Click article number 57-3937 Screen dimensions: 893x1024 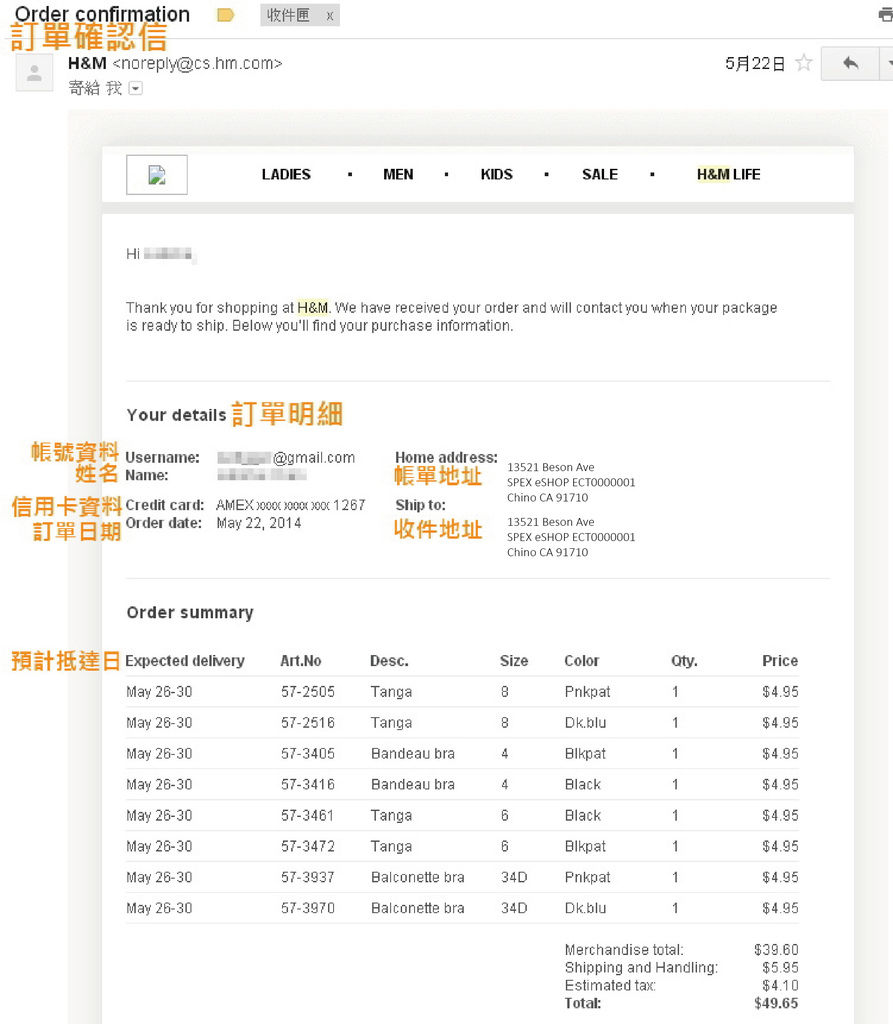(x=308, y=877)
